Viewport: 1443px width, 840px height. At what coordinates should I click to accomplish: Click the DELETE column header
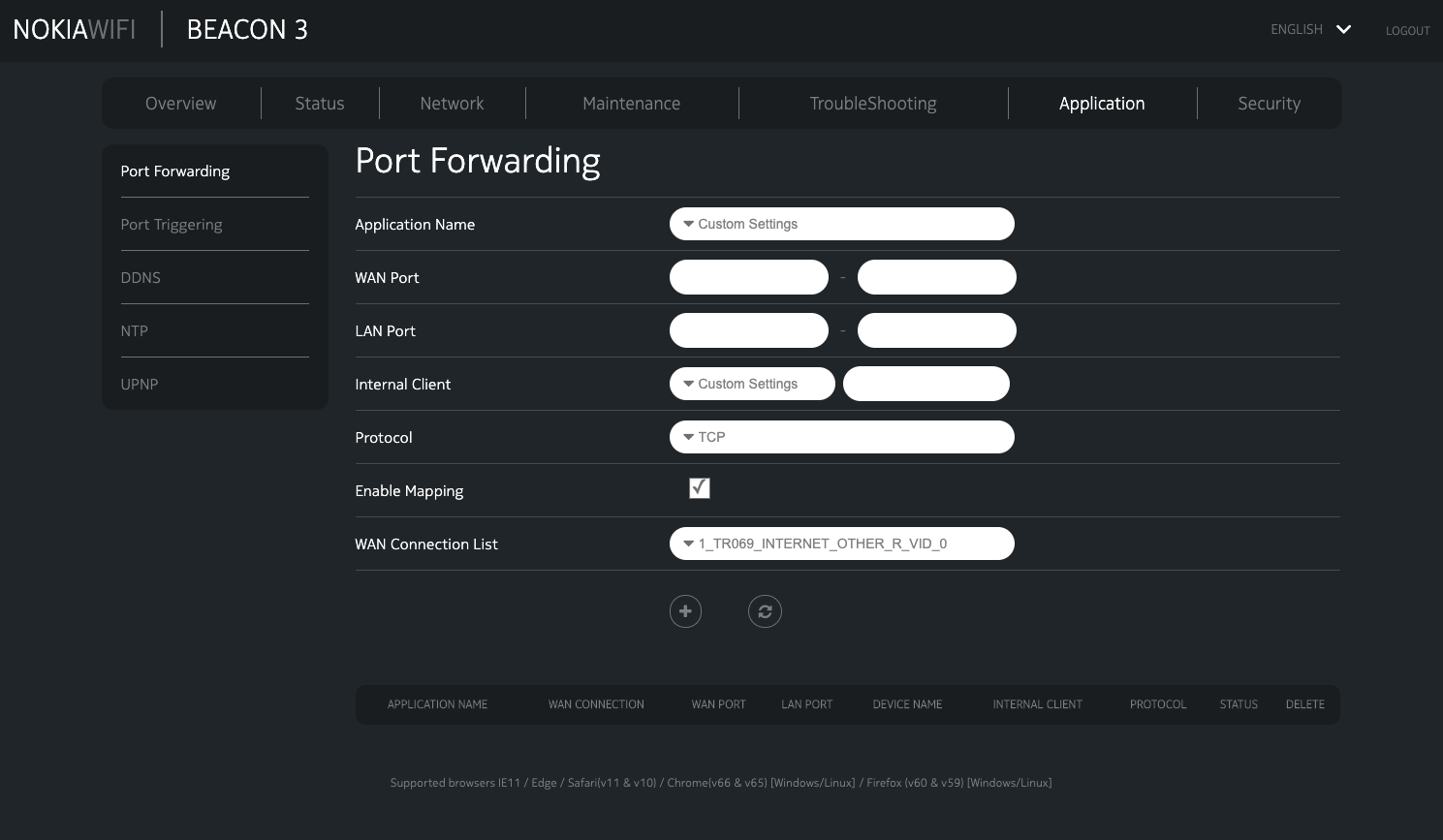coord(1305,704)
